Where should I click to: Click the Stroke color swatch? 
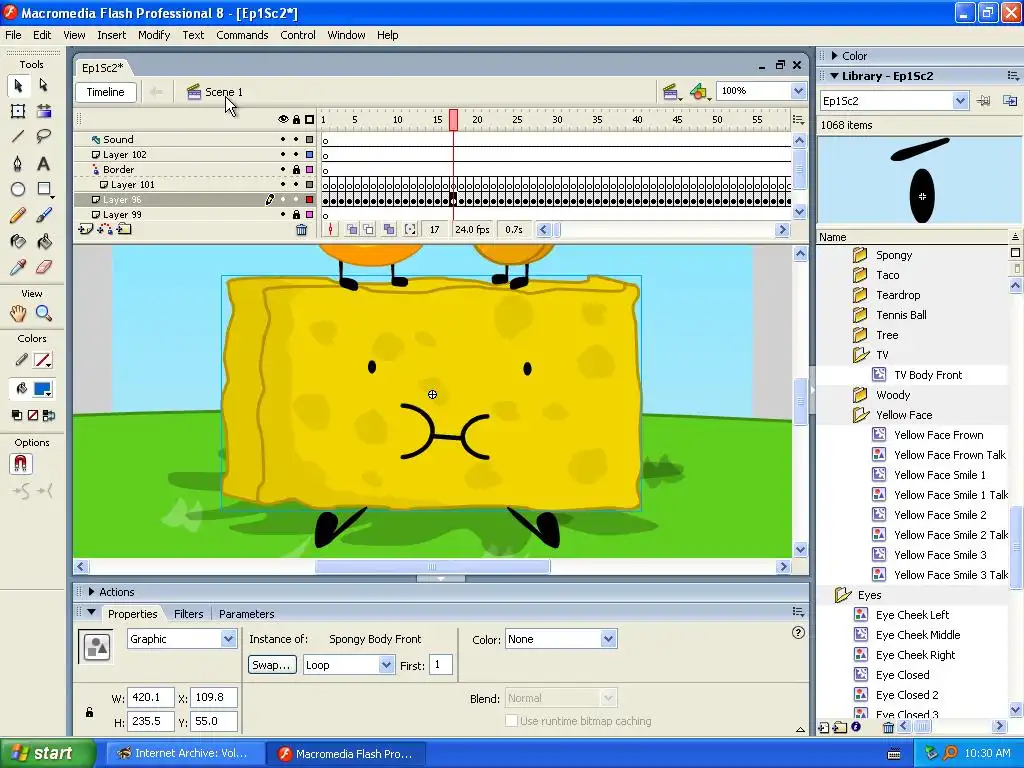42,360
